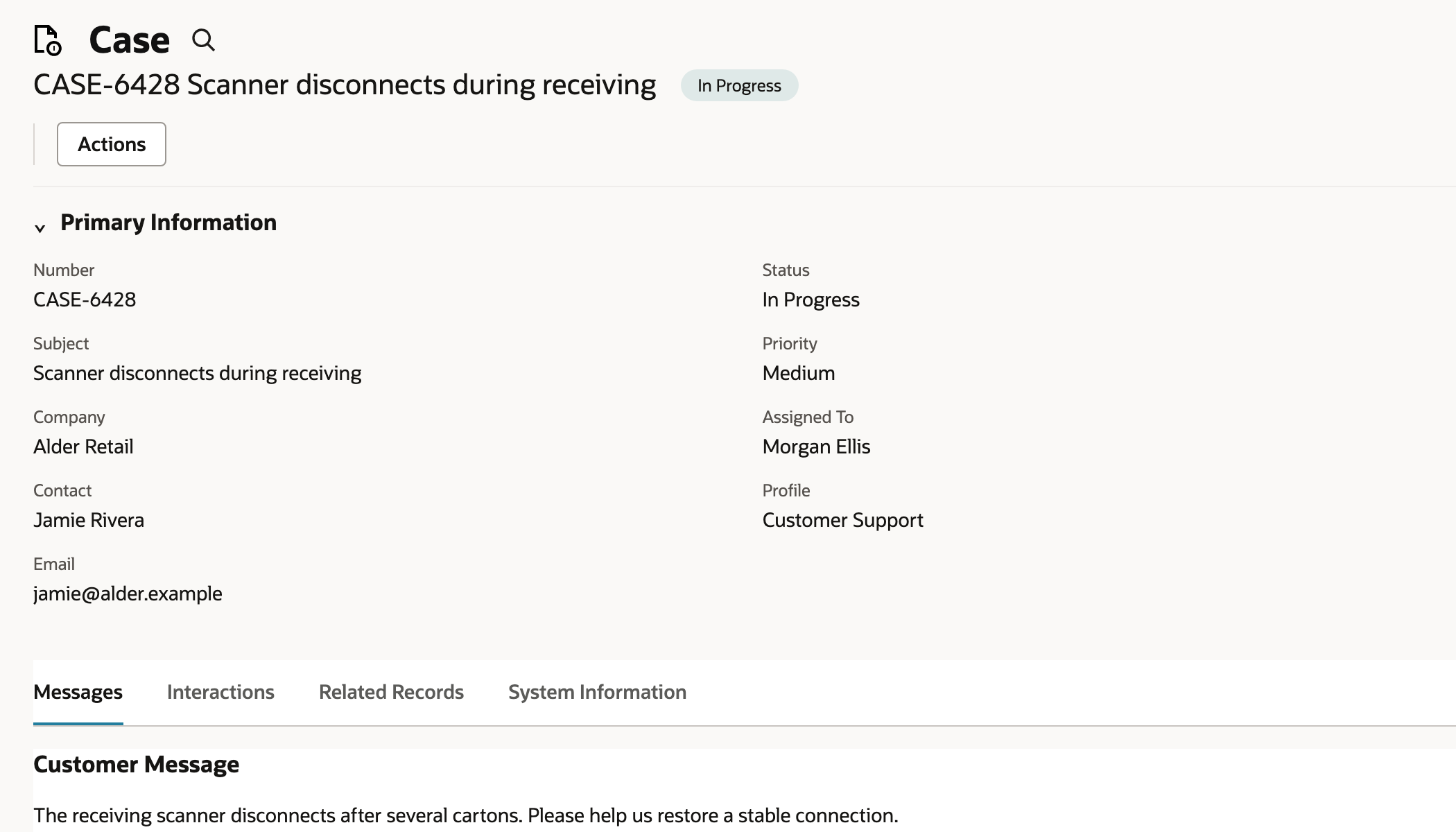Click the Priority field label
This screenshot has width=1456, height=832.
pyautogui.click(x=790, y=343)
